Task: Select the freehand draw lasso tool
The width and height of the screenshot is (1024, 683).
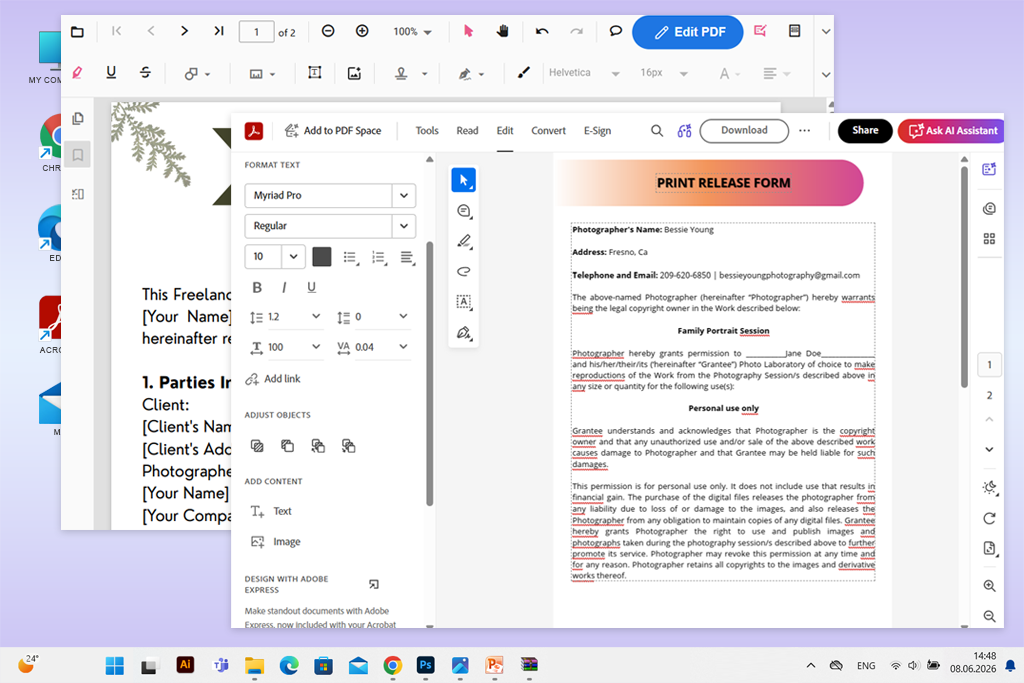Action: (x=464, y=271)
